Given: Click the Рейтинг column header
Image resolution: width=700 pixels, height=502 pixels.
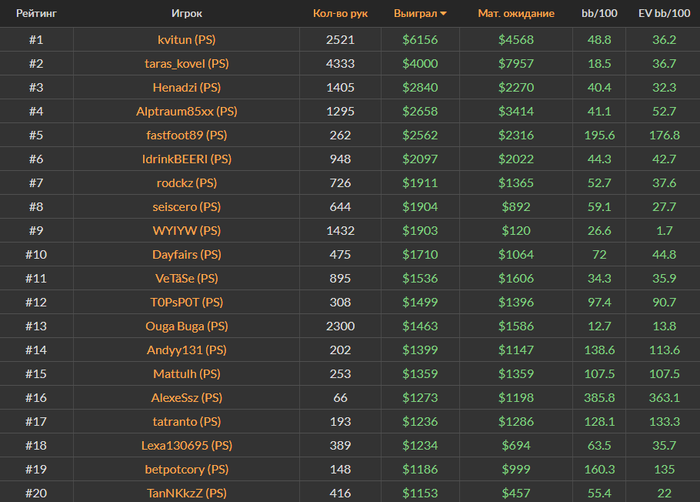Looking at the screenshot, I should (35, 14).
